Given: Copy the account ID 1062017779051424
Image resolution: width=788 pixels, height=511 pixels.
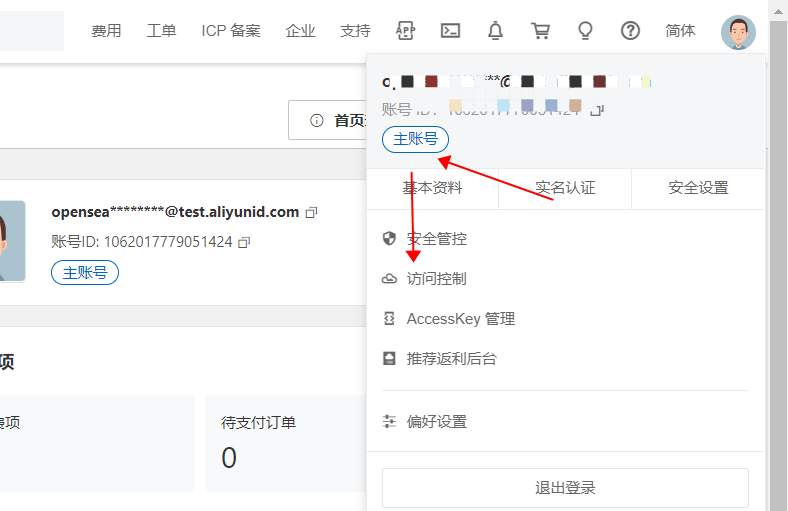Looking at the screenshot, I should coord(244,242).
